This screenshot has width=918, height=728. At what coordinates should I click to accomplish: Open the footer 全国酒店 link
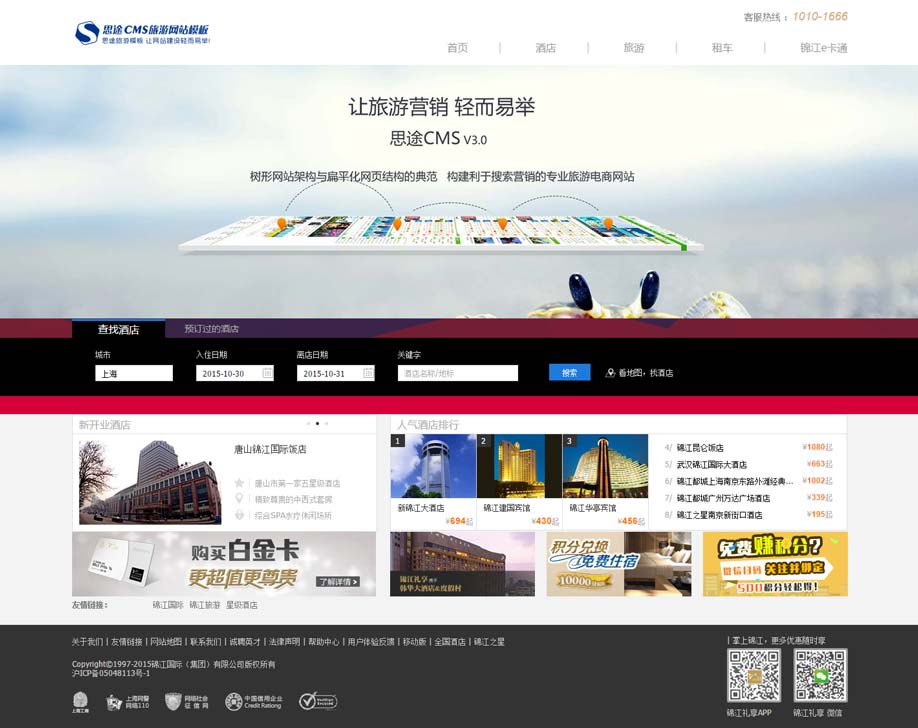(450, 642)
